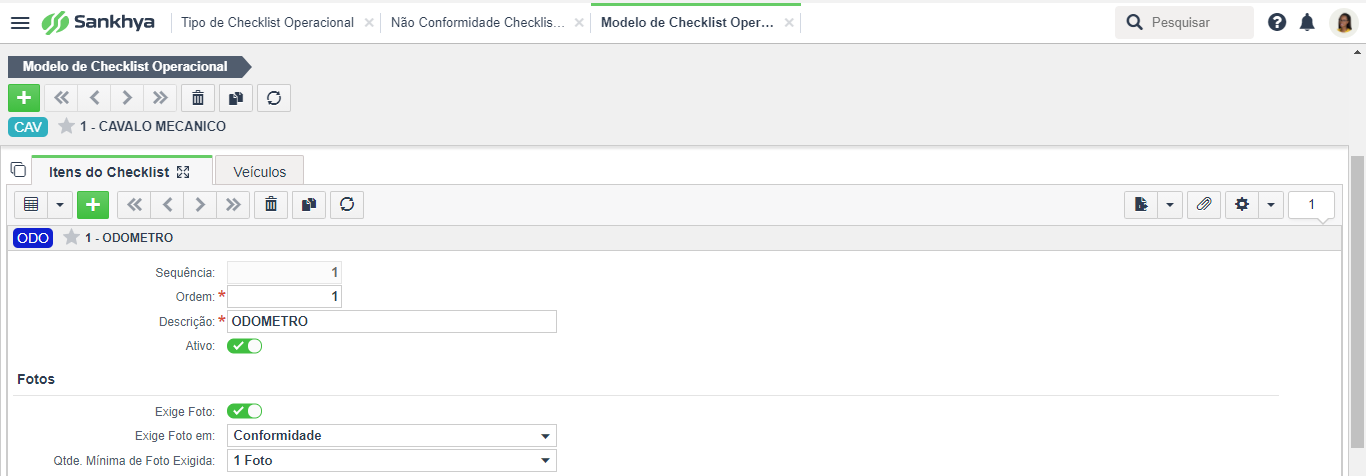1366x476 pixels.
Task: Delete the checklist item using the trash icon
Action: 271,205
